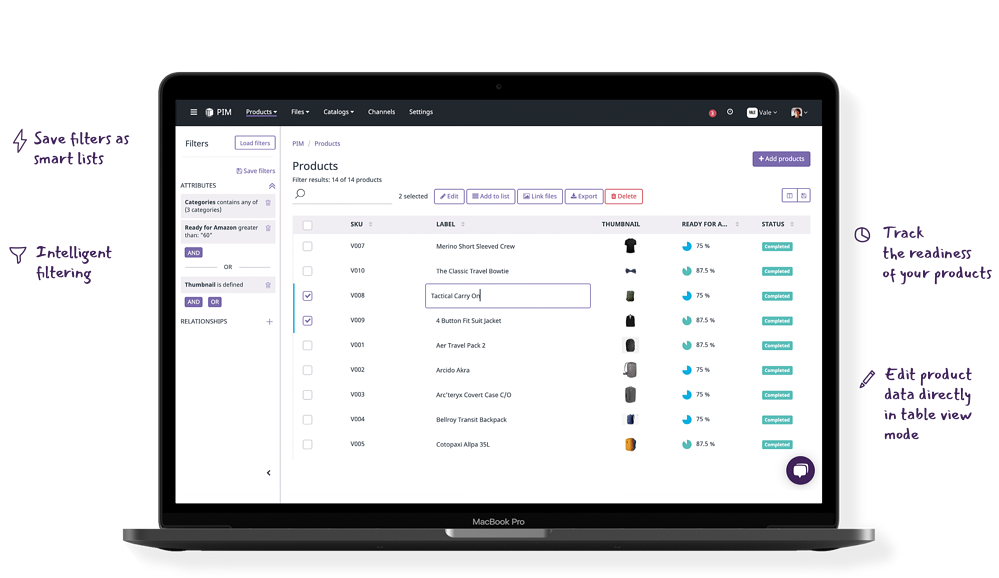Image resolution: width=999 pixels, height=578 pixels.
Task: Click the save view icon beside columns
Action: 804,196
